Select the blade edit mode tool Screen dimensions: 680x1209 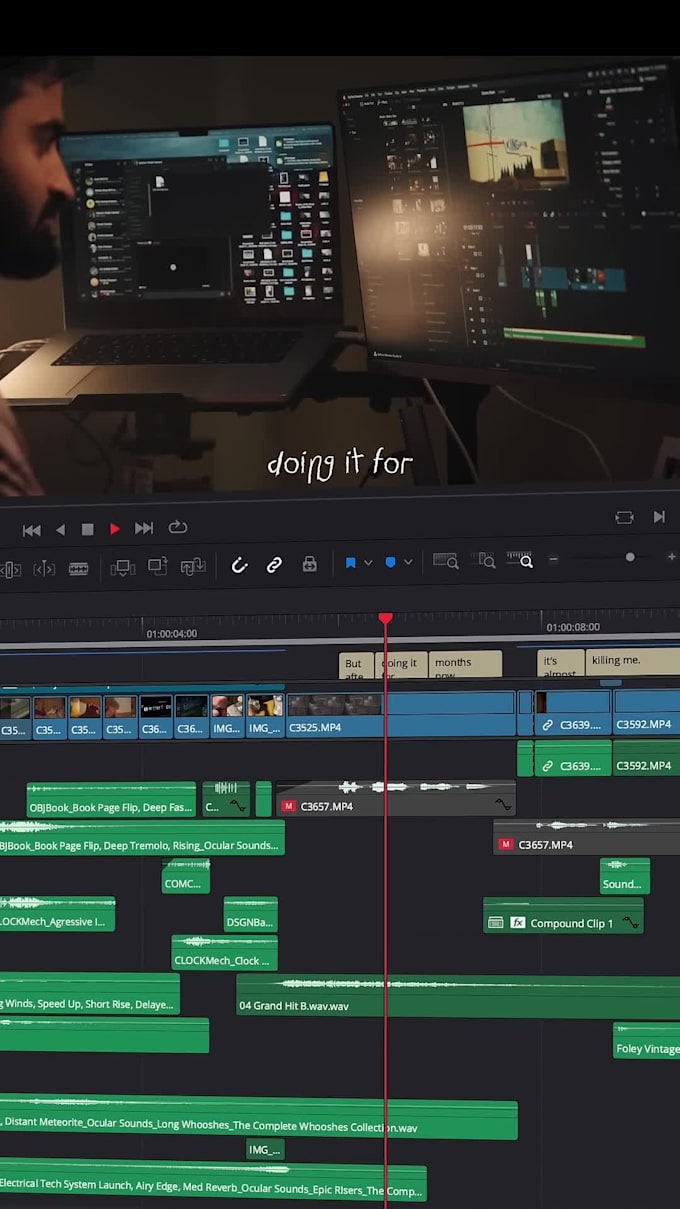[x=78, y=569]
